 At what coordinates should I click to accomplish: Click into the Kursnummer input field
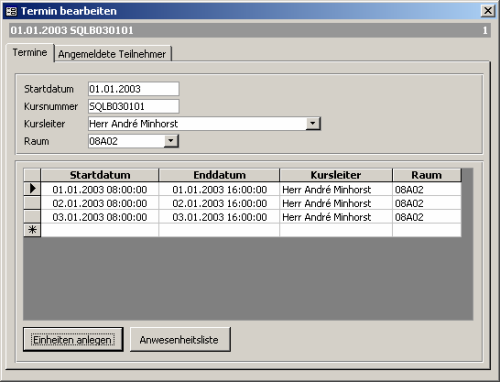133,106
